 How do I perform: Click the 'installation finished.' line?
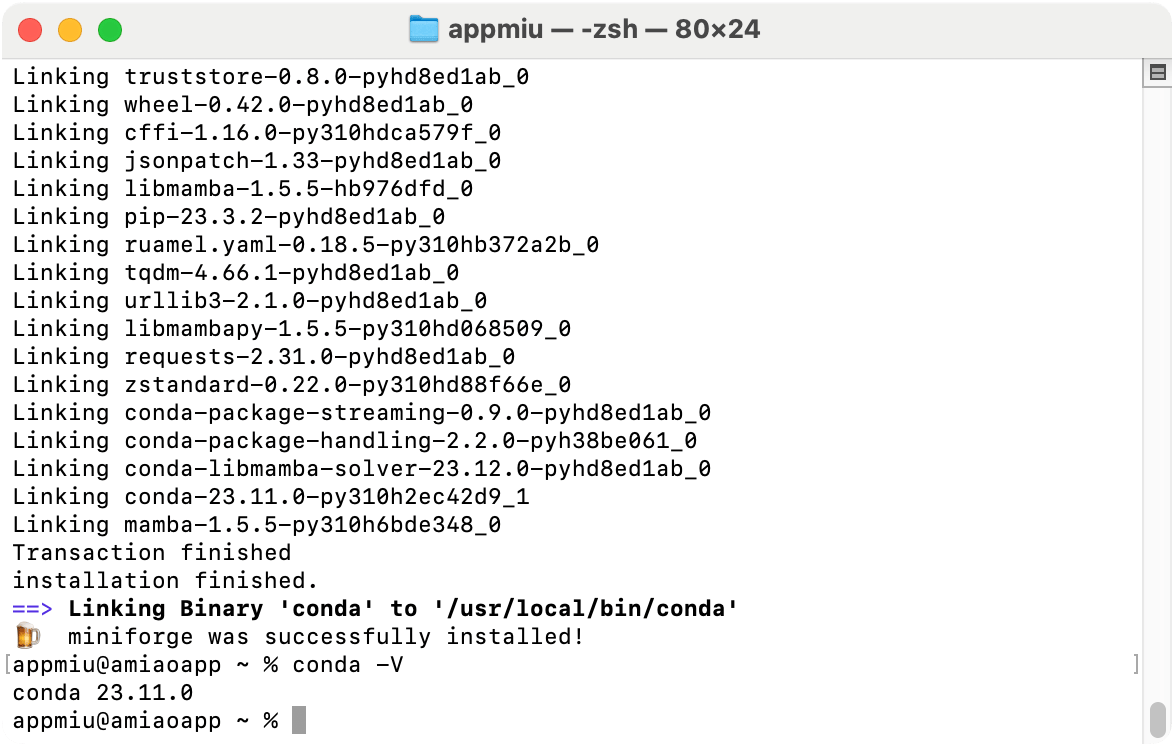[165, 580]
